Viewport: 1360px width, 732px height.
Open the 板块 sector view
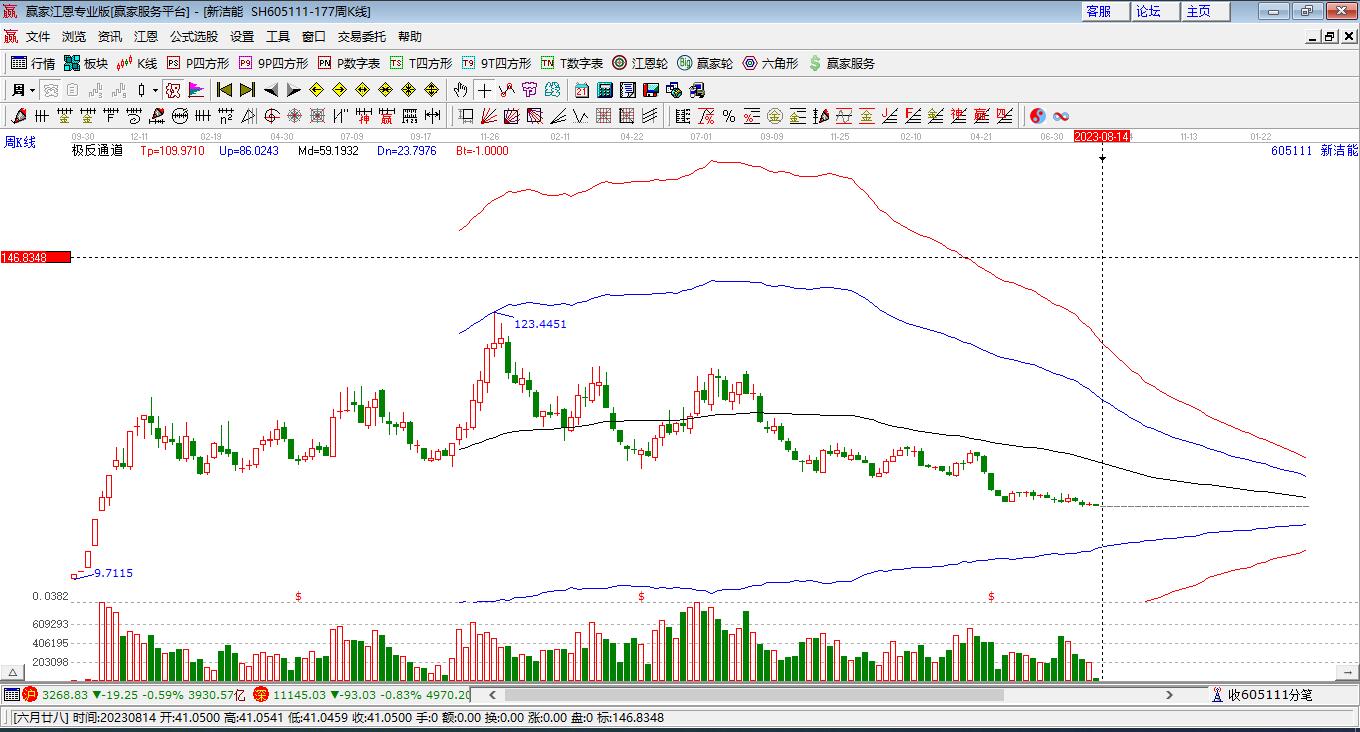point(86,63)
